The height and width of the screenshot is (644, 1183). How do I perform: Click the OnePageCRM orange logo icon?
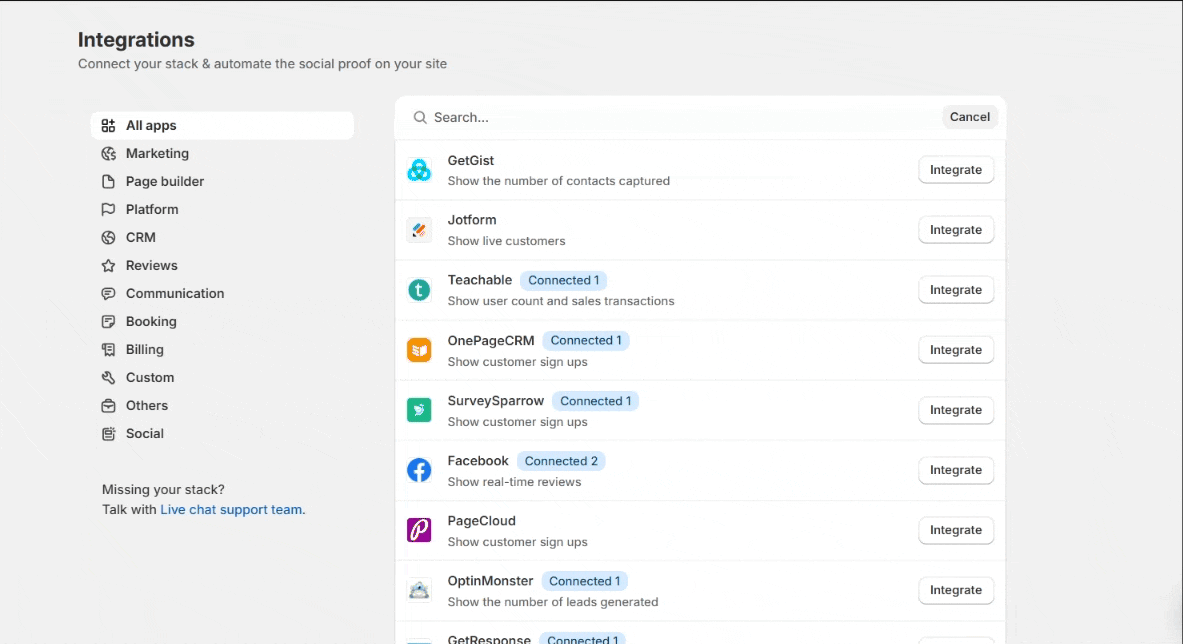pos(419,350)
